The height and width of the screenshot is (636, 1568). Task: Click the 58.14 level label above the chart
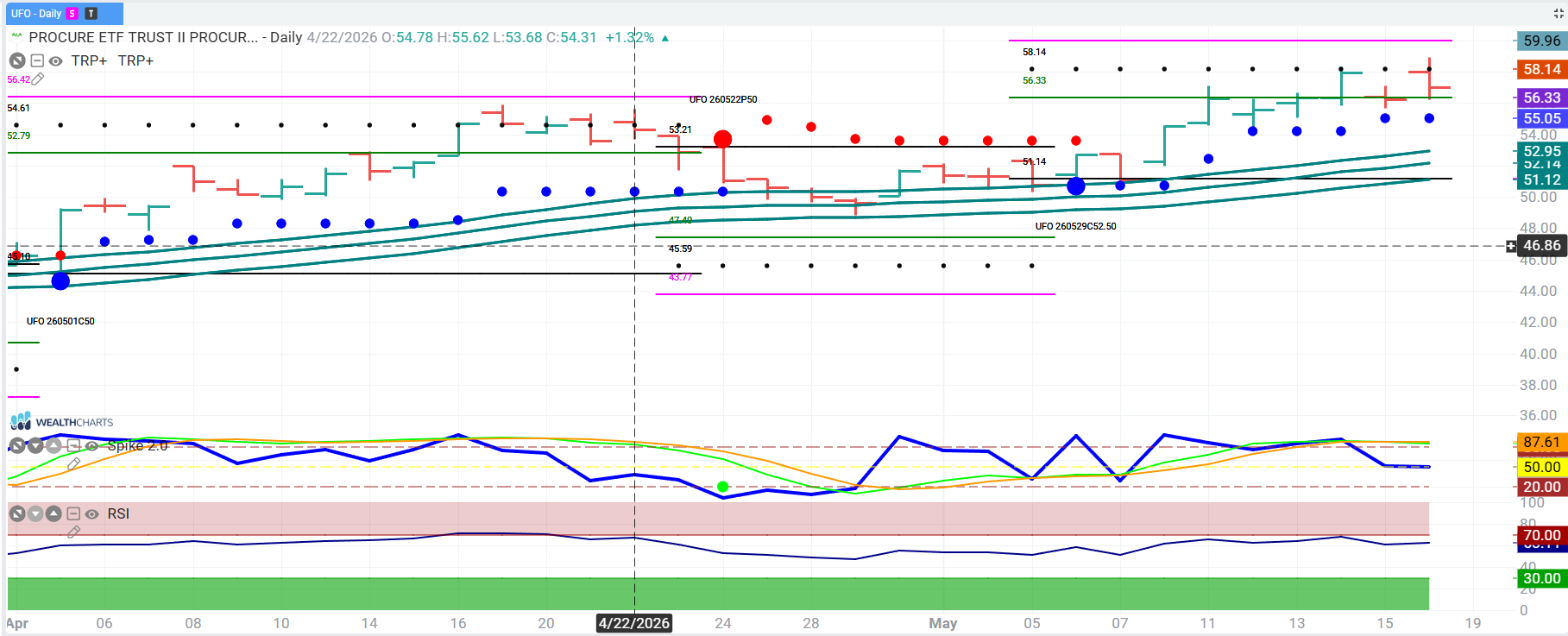tap(1034, 52)
